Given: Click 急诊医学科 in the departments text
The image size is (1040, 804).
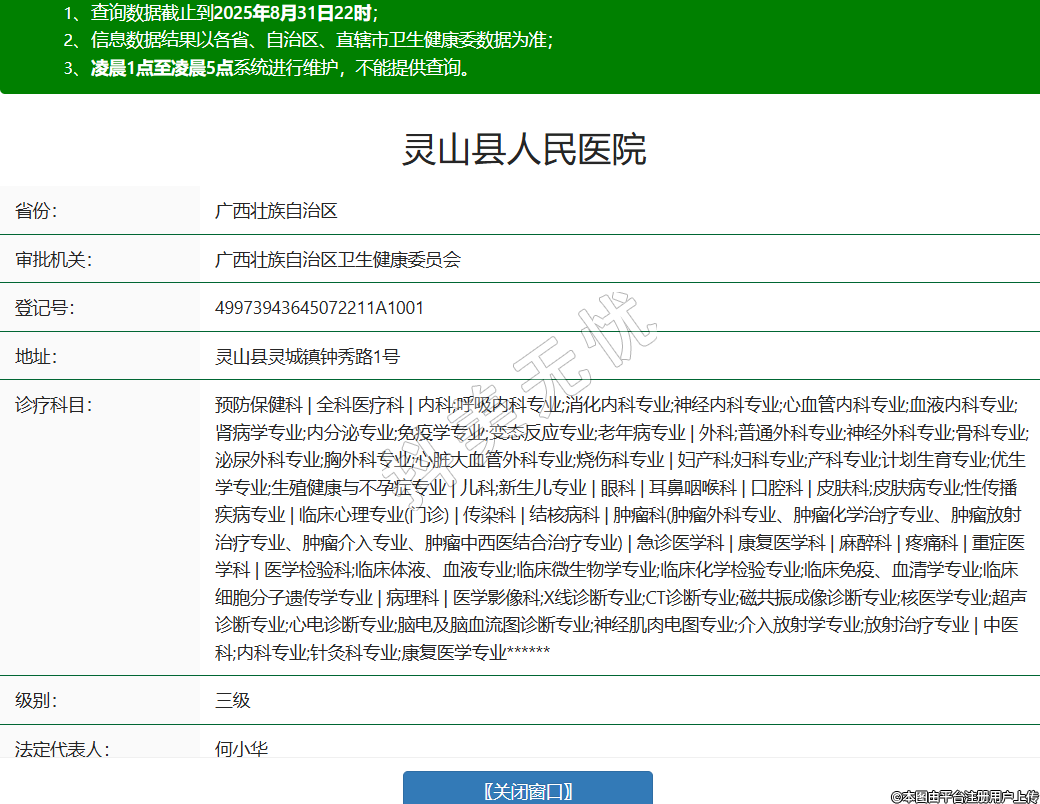Looking at the screenshot, I should (x=680, y=543).
